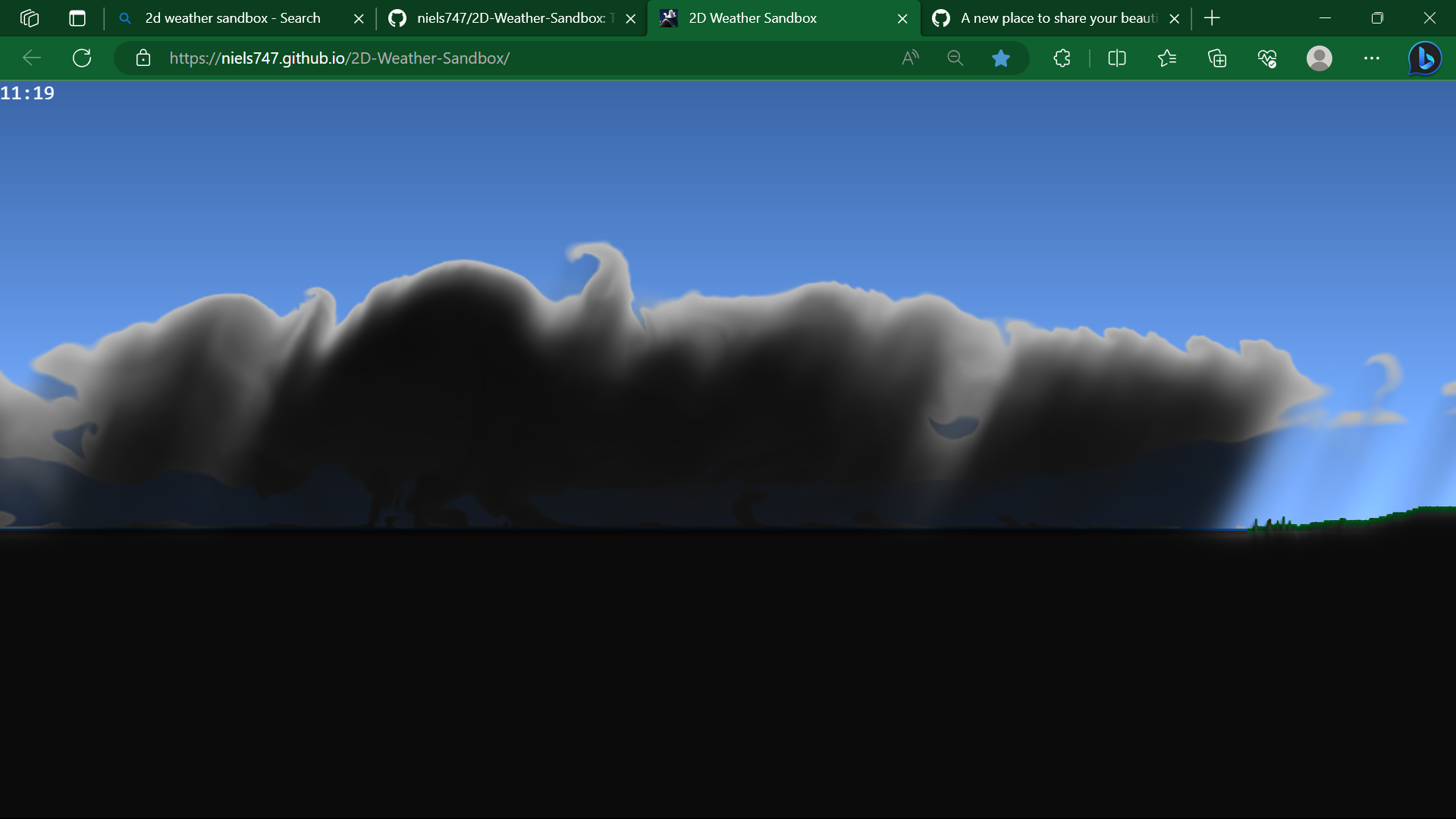This screenshot has height=819, width=1456.
Task: Navigate back to the previous page
Action: [30, 58]
